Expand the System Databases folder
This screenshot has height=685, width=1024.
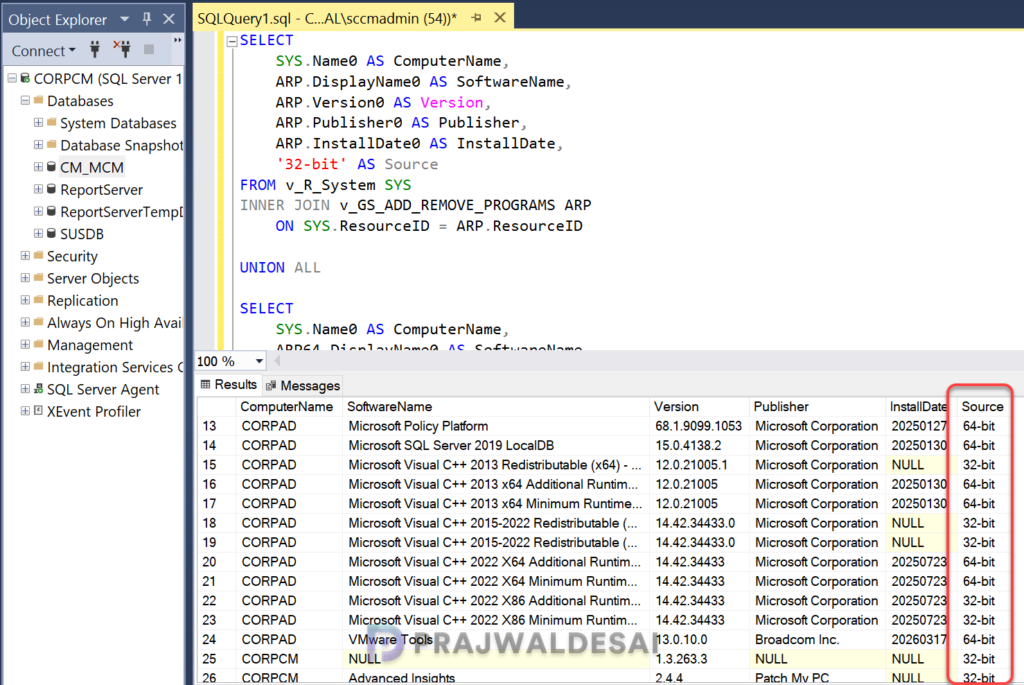coord(39,123)
